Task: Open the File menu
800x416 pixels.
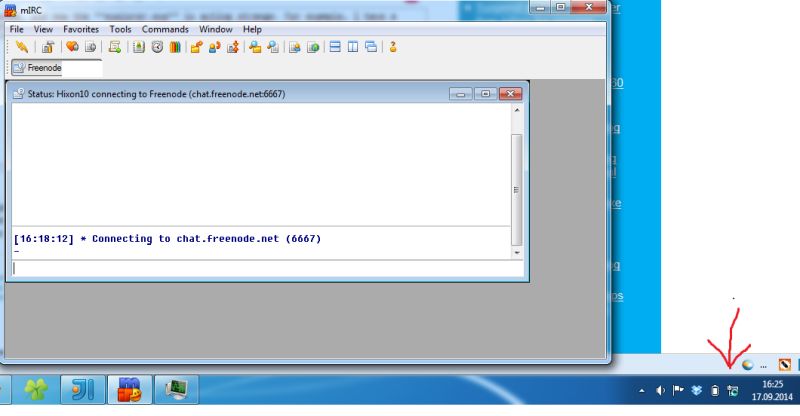Action: (x=17, y=29)
